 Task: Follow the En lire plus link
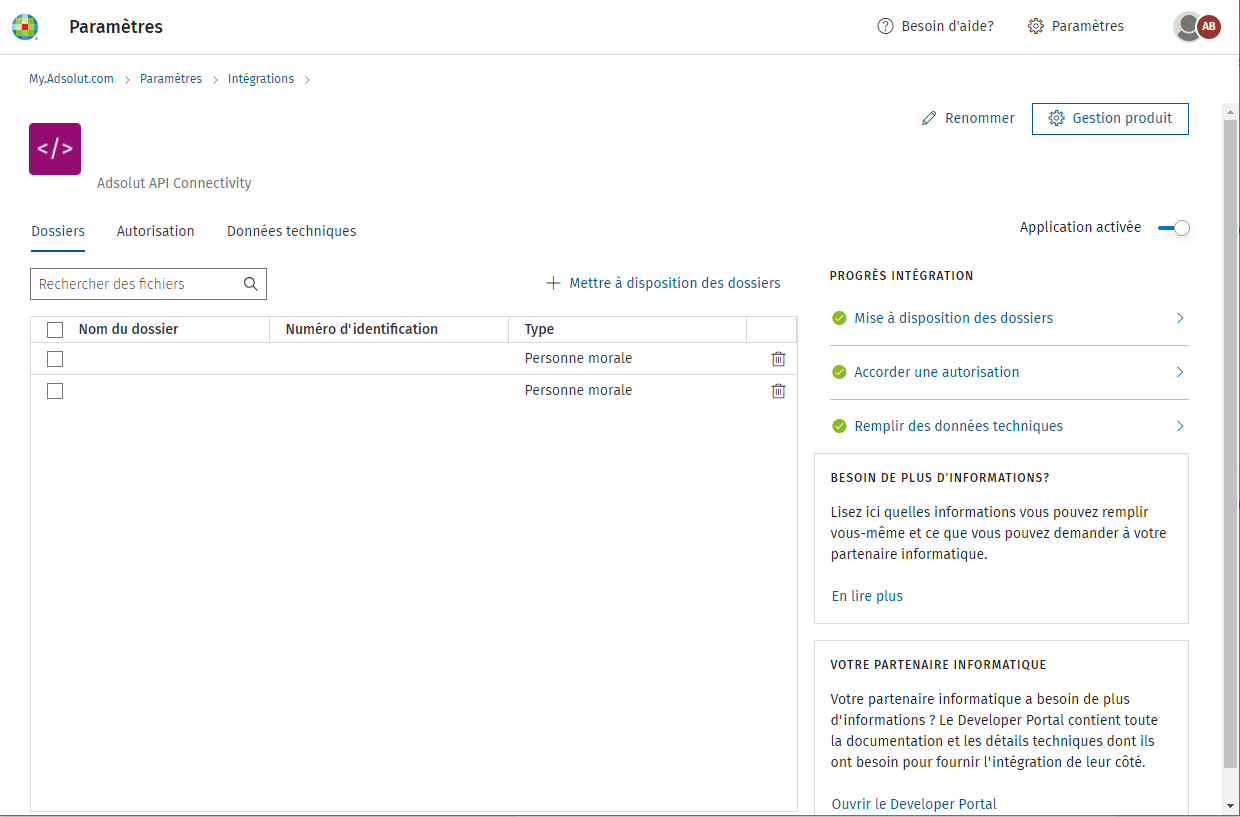tap(867, 596)
